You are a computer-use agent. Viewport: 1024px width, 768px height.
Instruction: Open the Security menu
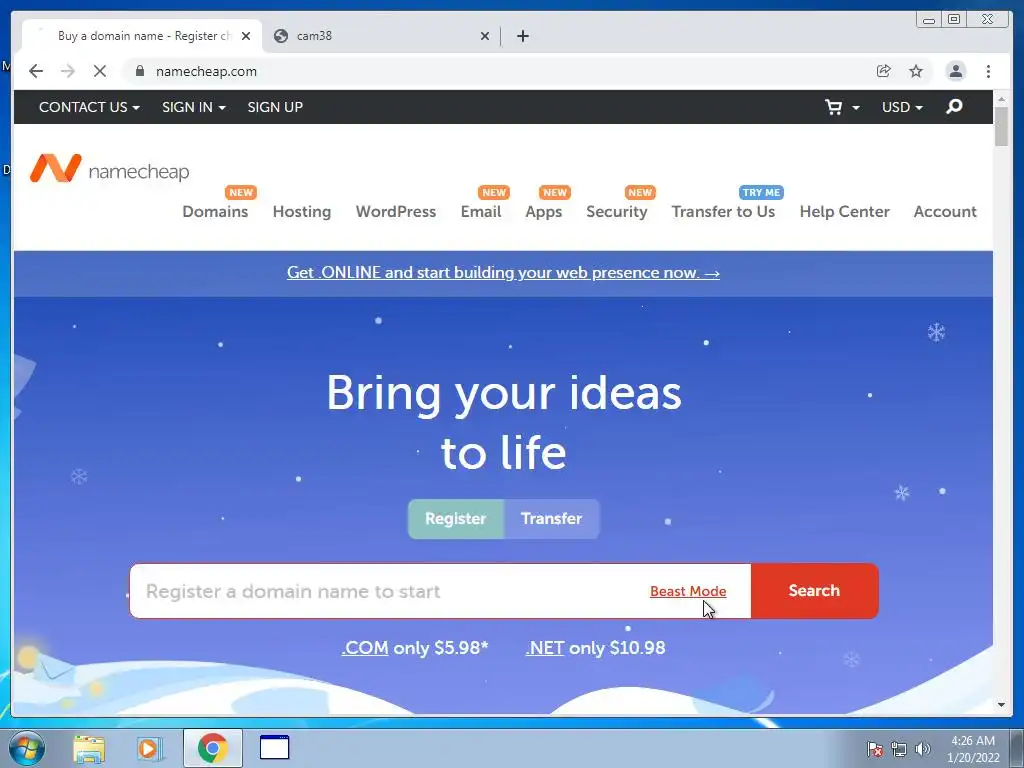[616, 212]
